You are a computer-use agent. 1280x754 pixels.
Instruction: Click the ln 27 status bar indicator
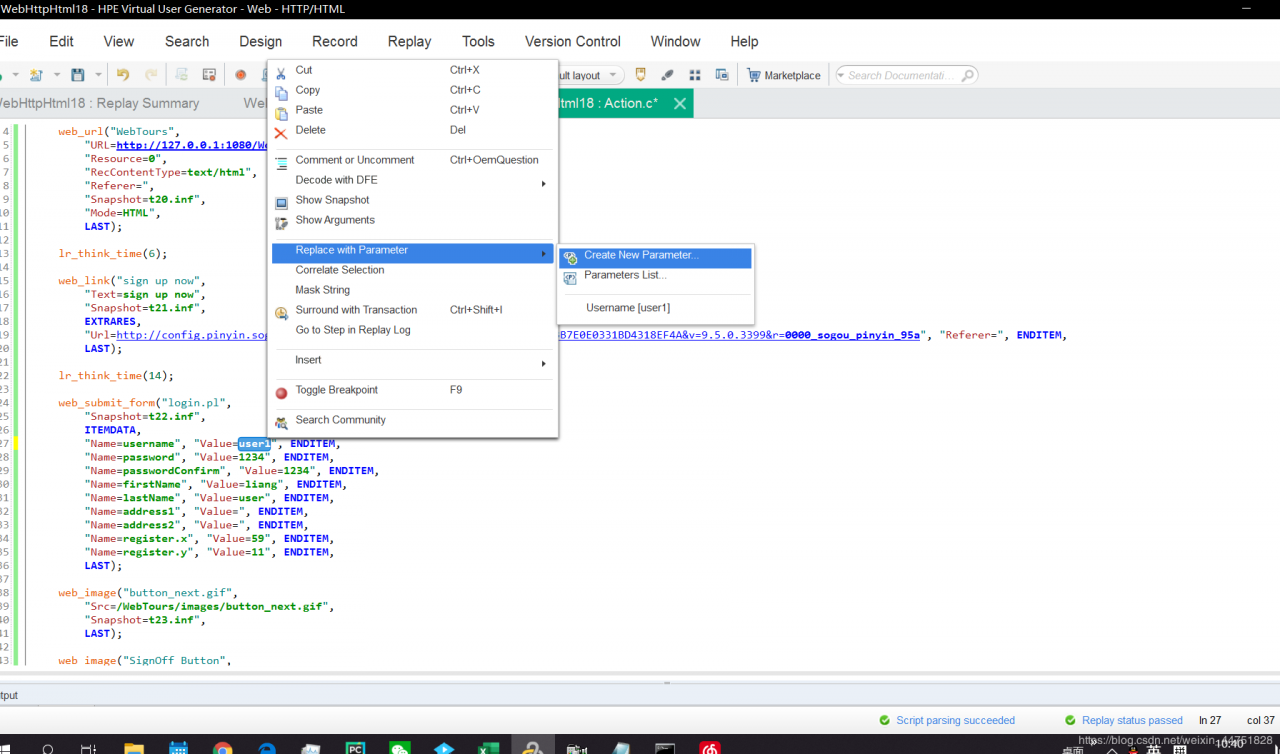1210,720
